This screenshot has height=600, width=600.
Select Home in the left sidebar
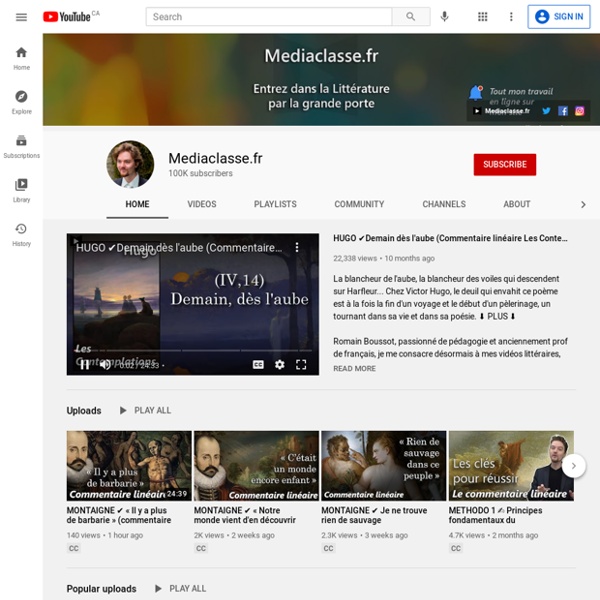coord(21,59)
